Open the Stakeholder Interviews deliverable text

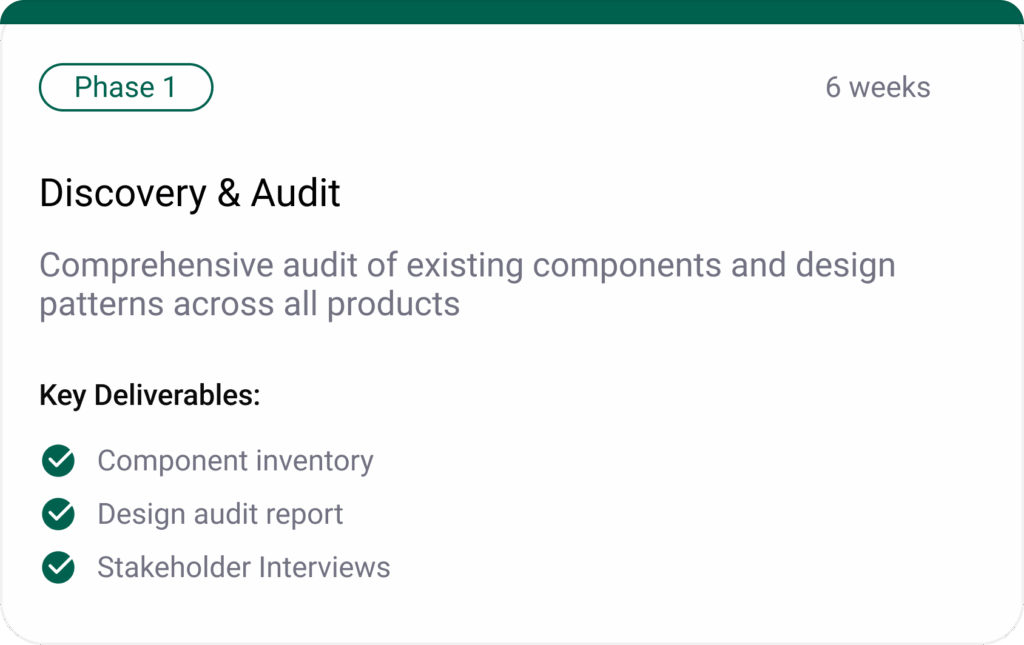click(243, 568)
